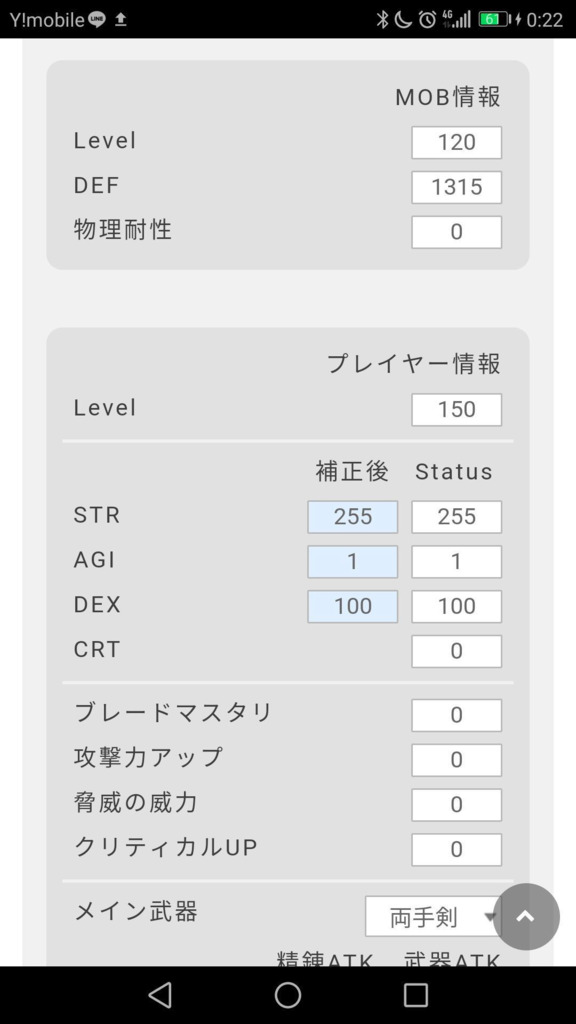Screen dimensions: 576x1024
Task: Select the STR Status input field
Action: coord(456,517)
